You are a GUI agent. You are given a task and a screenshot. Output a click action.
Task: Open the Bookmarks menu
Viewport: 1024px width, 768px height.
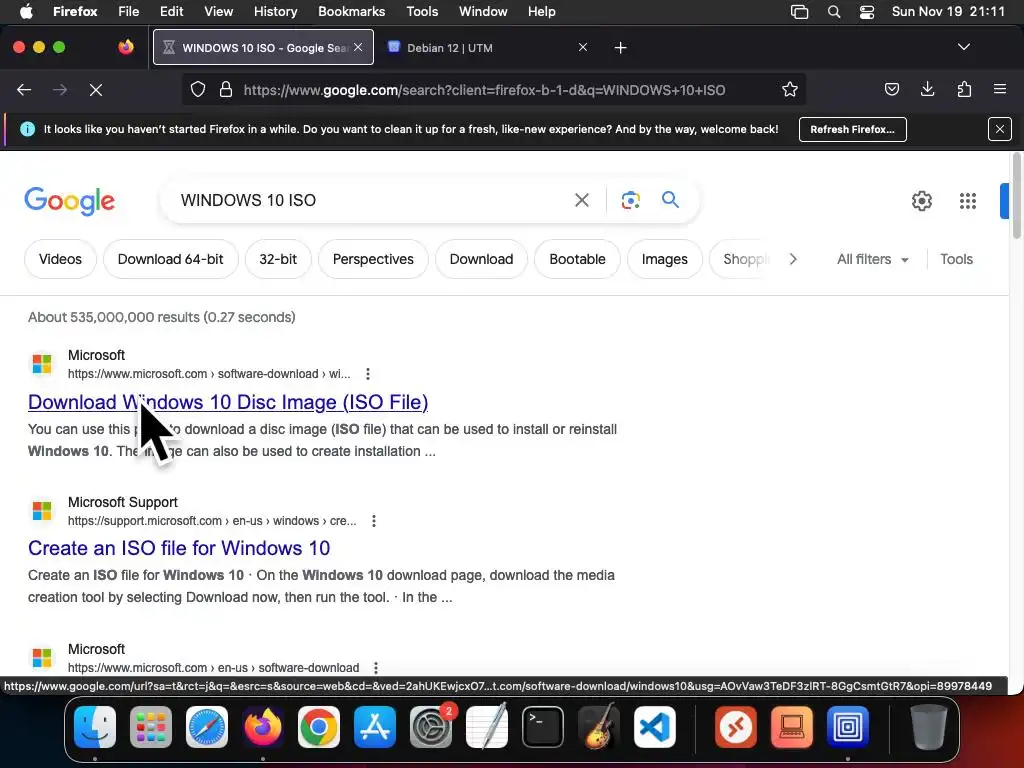coord(351,11)
